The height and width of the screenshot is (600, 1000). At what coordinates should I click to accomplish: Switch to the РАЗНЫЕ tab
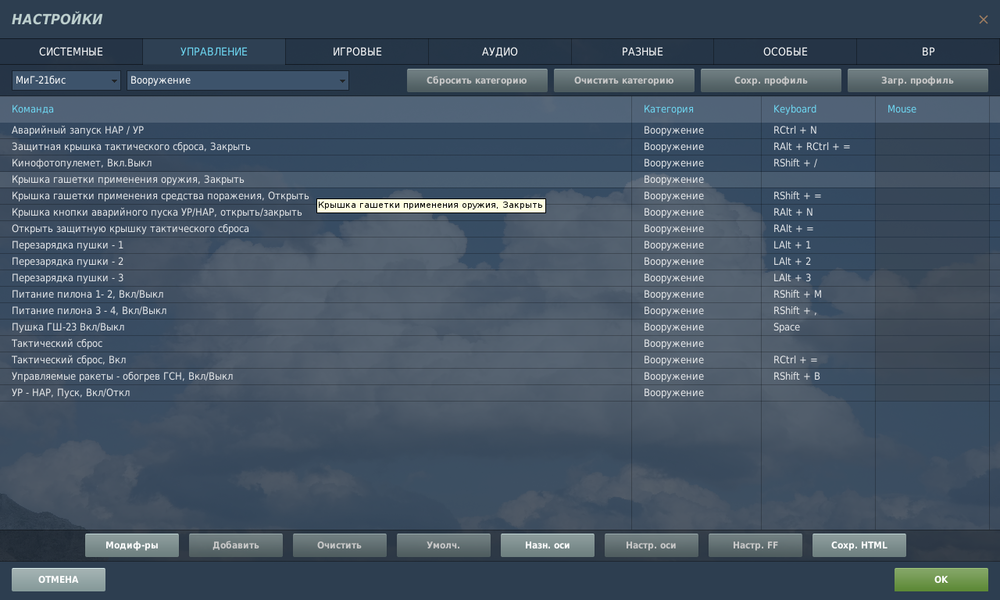pos(642,52)
